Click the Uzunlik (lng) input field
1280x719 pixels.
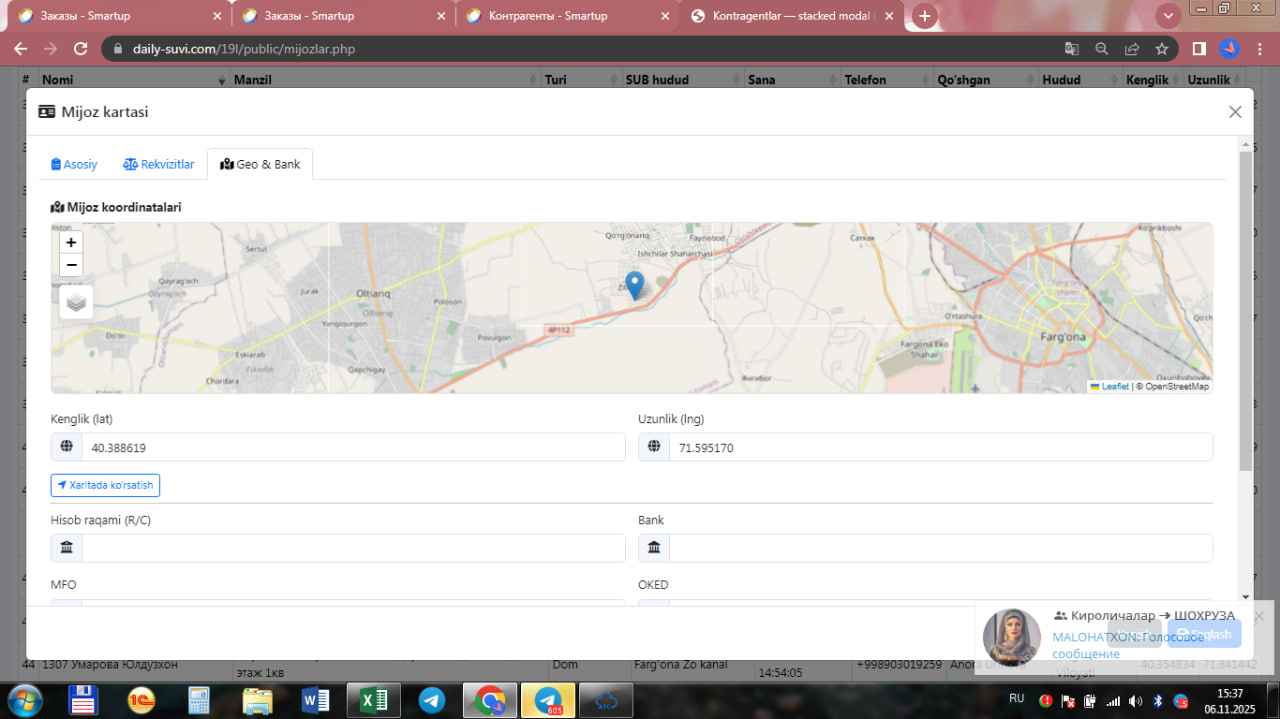pyautogui.click(x=940, y=448)
